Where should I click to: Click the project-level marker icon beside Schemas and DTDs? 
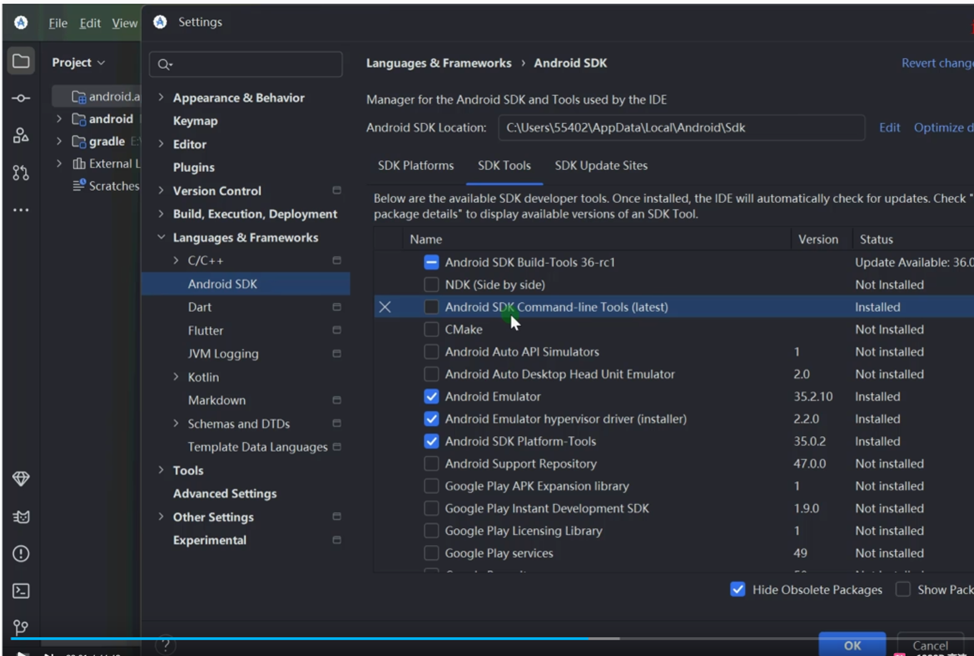coord(337,423)
